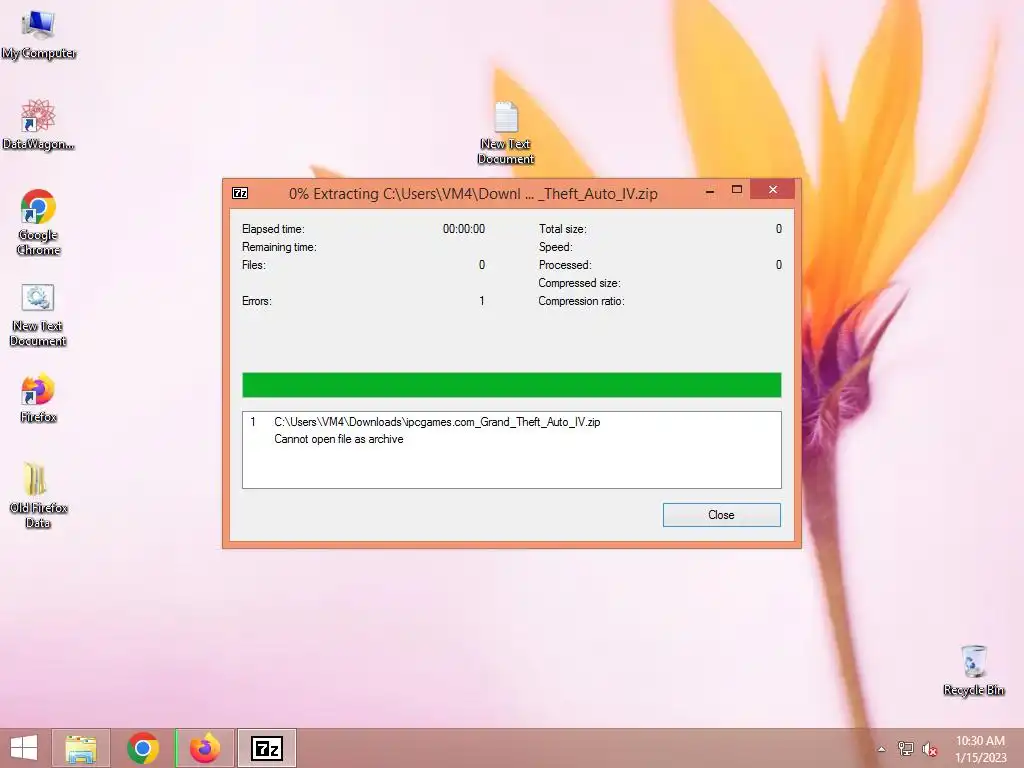The width and height of the screenshot is (1024, 768).
Task: Select the Recycle Bin icon
Action: [974, 671]
